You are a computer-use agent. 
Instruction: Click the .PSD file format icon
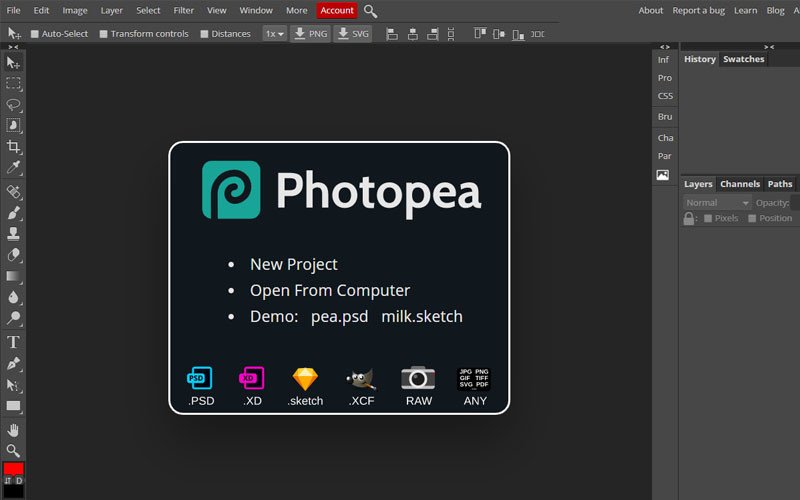[200, 378]
